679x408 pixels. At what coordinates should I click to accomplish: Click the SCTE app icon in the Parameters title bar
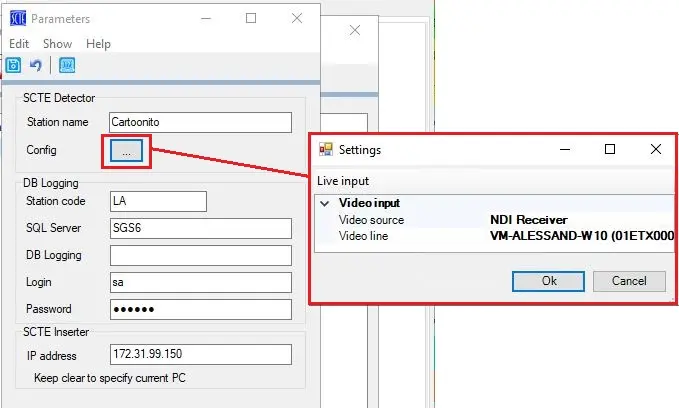pos(17,18)
